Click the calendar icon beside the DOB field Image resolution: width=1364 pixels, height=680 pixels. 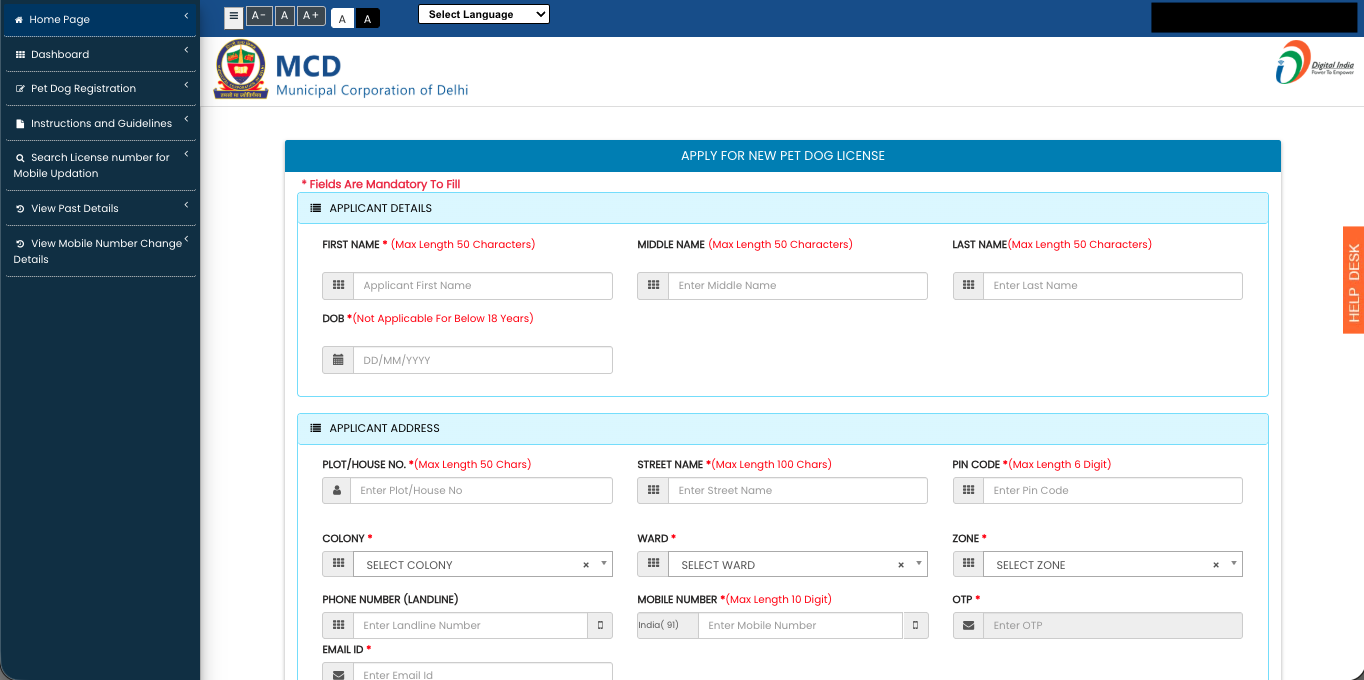(x=338, y=360)
